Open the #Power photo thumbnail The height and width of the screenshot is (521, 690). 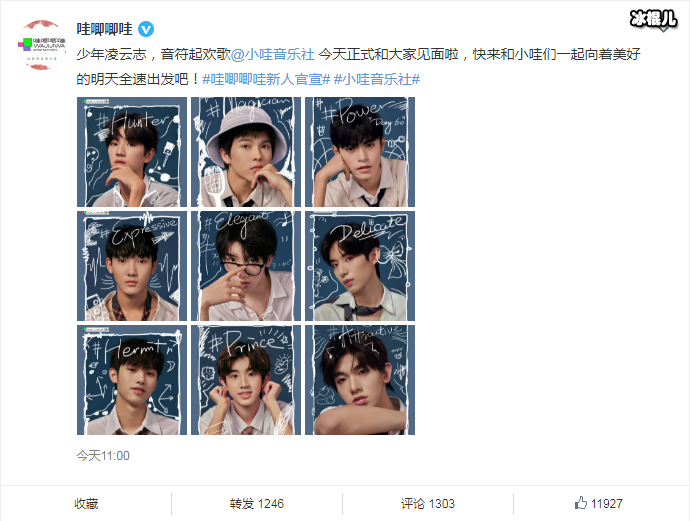(360, 152)
